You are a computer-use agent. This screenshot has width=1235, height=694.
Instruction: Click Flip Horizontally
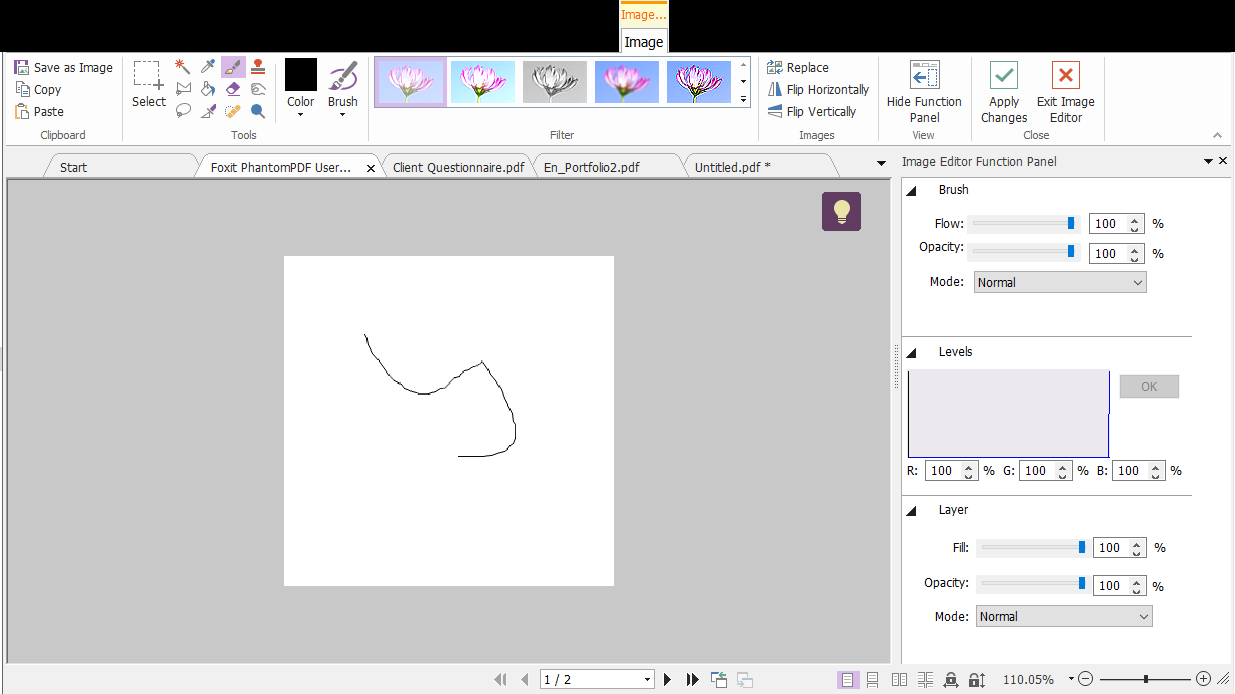[x=818, y=89]
